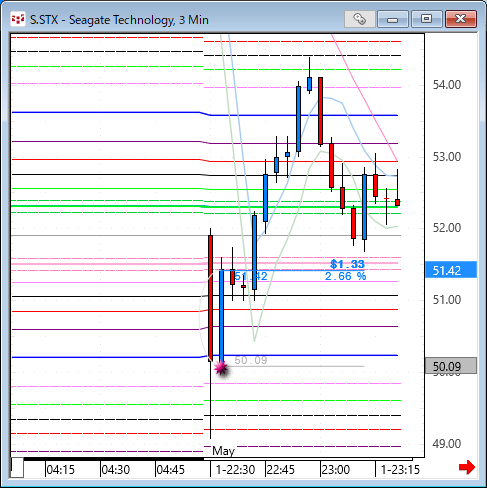Click the 1-22:30 time axis label

point(235,470)
